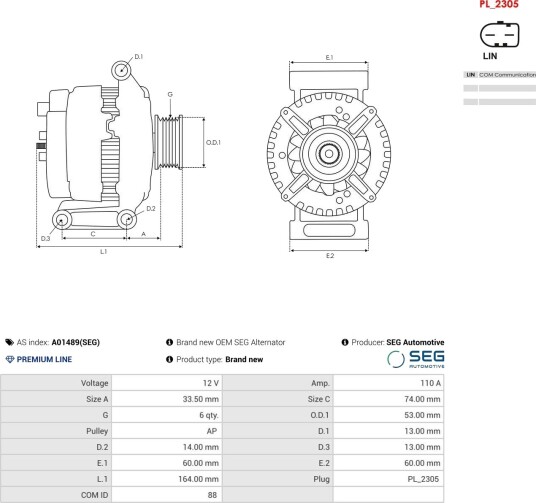This screenshot has height=503, width=536.
Task: Click info icon beside Product type
Action: tap(169, 359)
